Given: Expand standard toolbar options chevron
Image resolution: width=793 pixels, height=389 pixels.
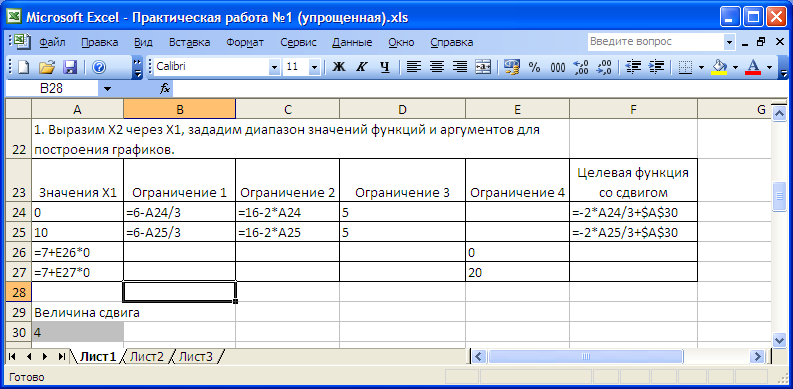Looking at the screenshot, I should pos(138,67).
